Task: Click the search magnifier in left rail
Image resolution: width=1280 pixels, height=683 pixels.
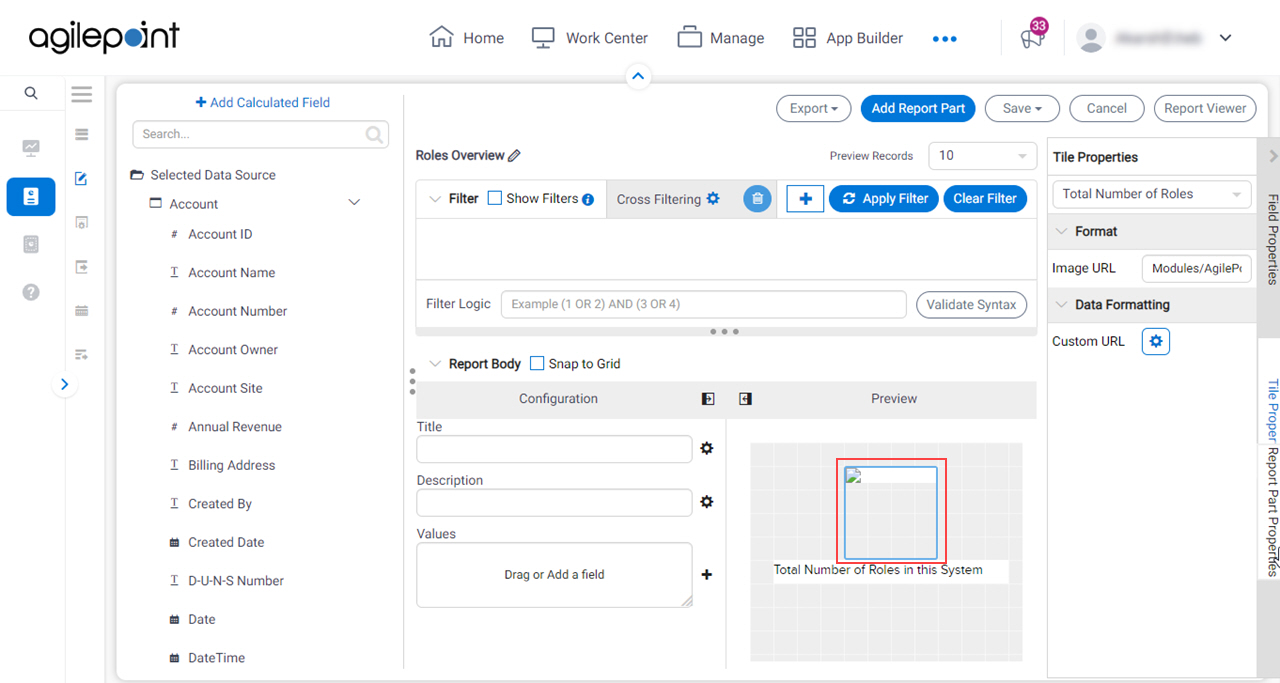Action: (x=31, y=93)
